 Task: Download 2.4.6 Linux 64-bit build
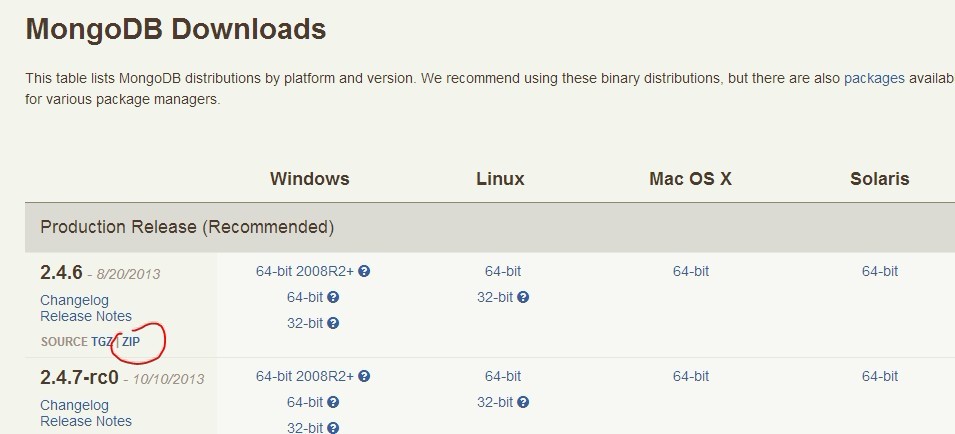(503, 271)
